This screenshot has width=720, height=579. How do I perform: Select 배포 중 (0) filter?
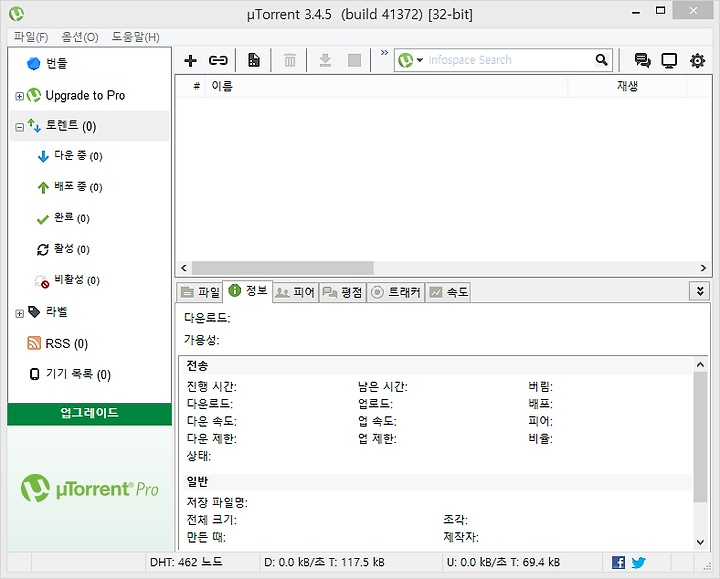(x=78, y=187)
